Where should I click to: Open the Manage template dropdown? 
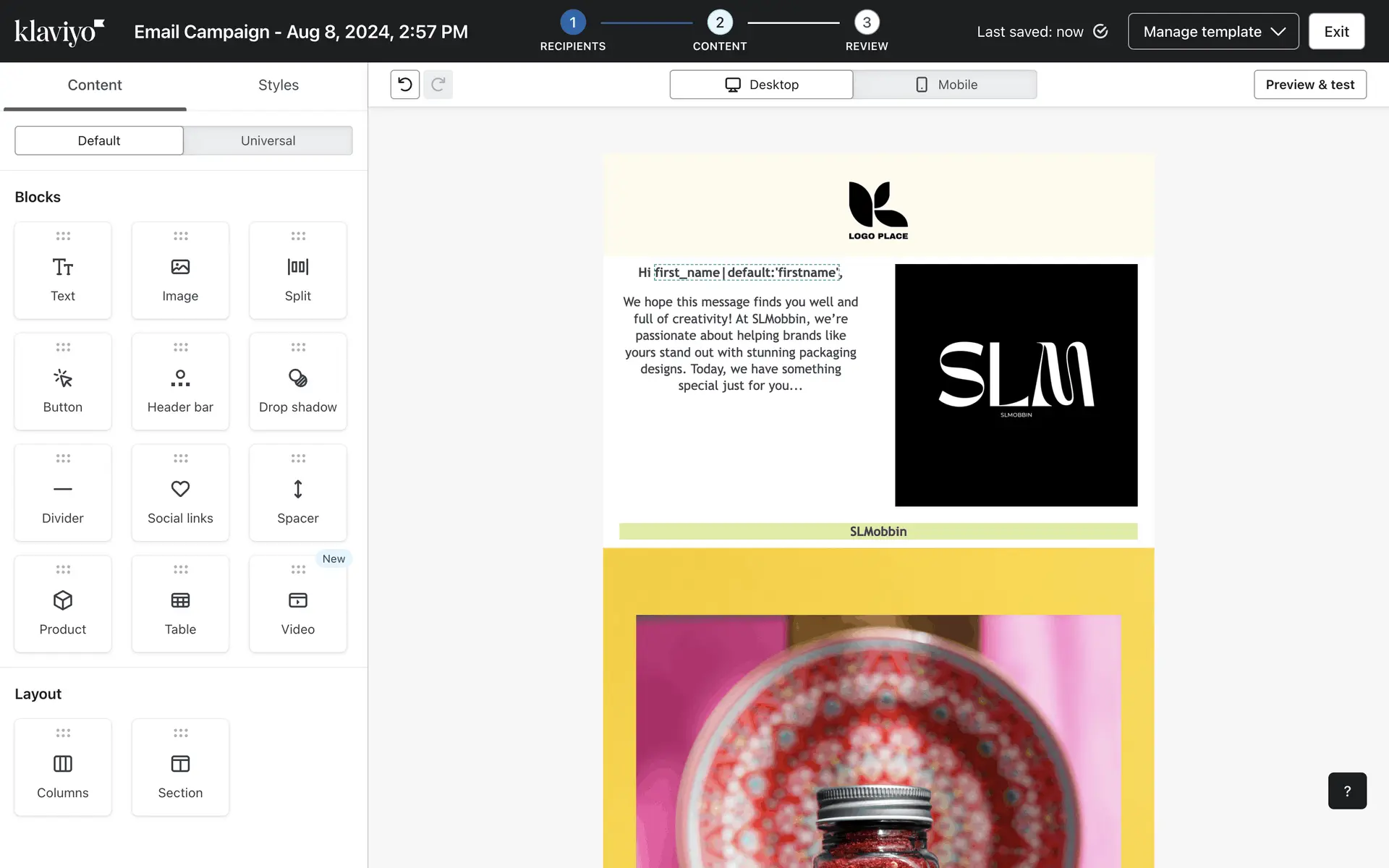pos(1213,32)
